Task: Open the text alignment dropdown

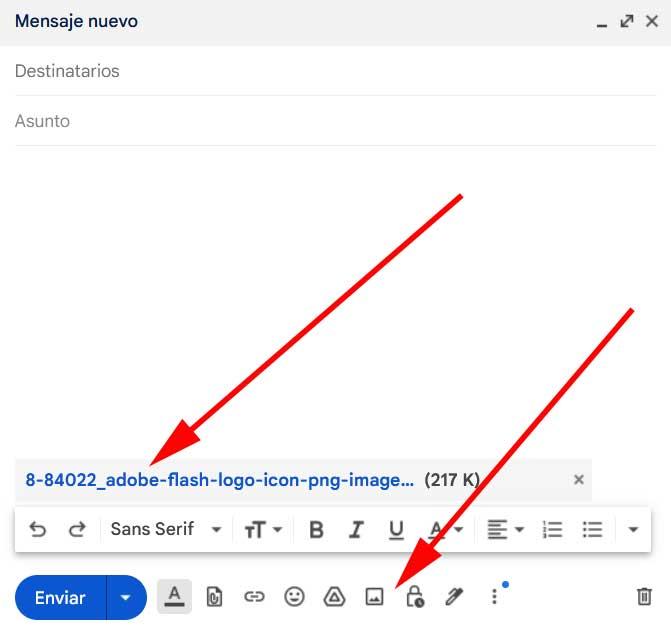Action: click(x=505, y=530)
